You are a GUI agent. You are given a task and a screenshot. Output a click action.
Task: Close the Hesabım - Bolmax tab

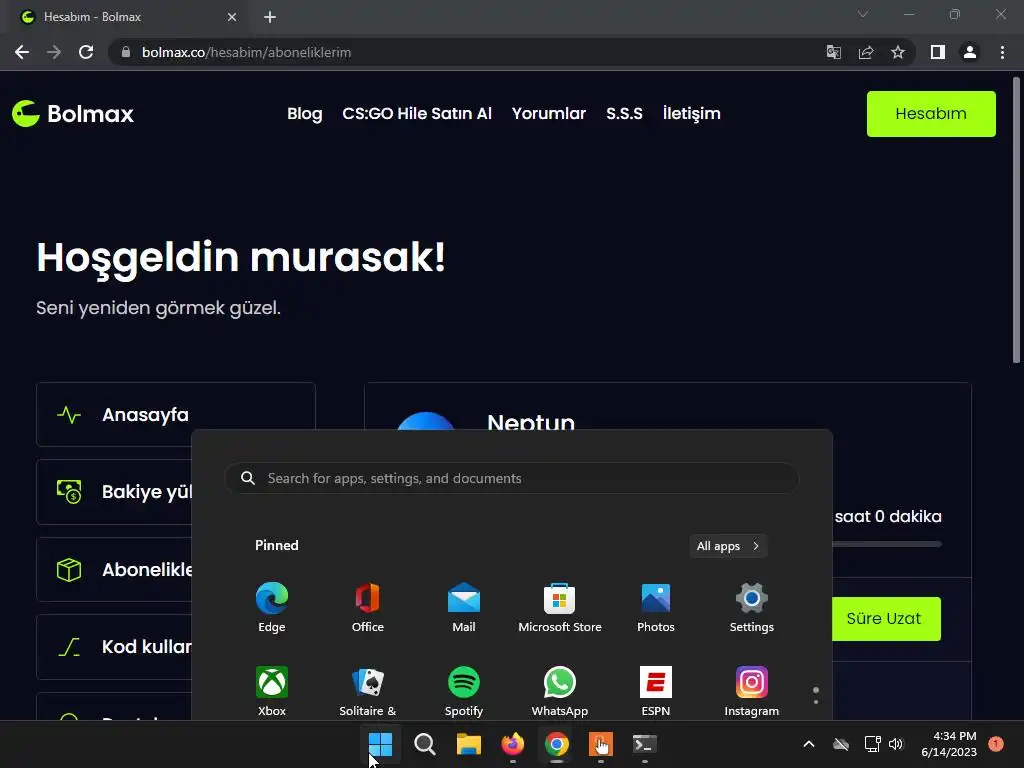coord(232,17)
